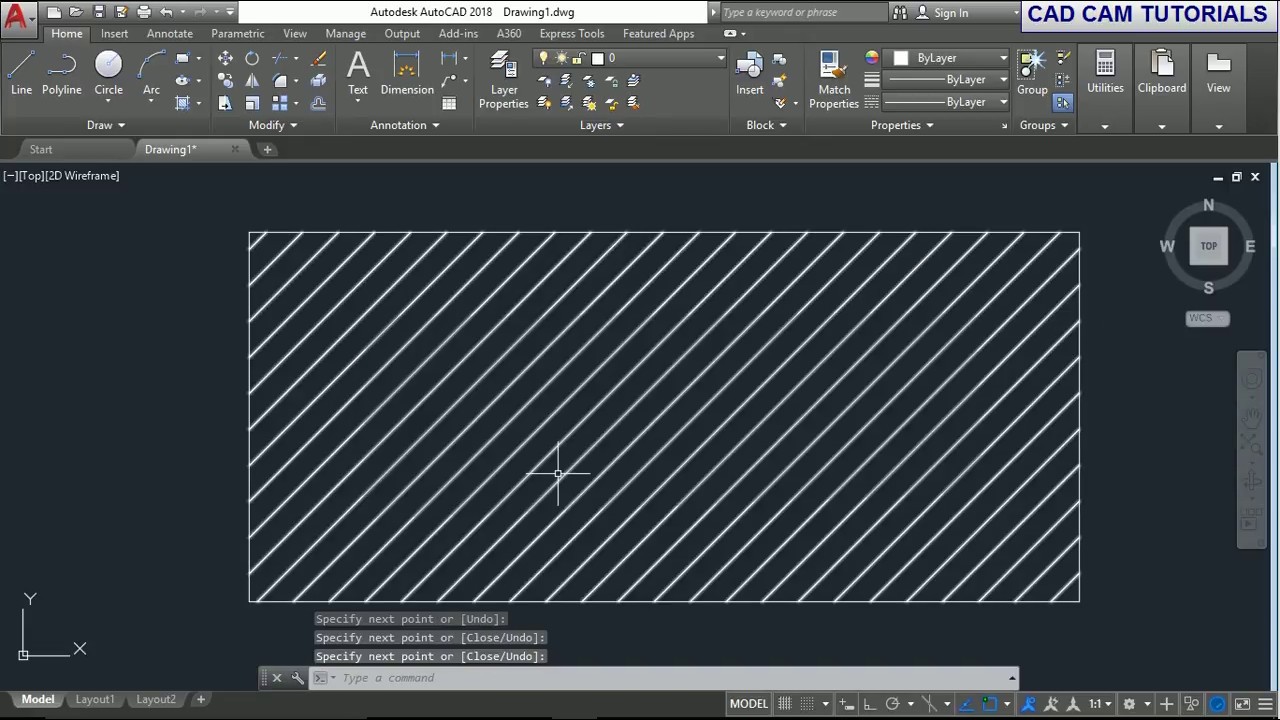Select the Dimension tool
Screen dimensions: 1280x720
(x=407, y=75)
